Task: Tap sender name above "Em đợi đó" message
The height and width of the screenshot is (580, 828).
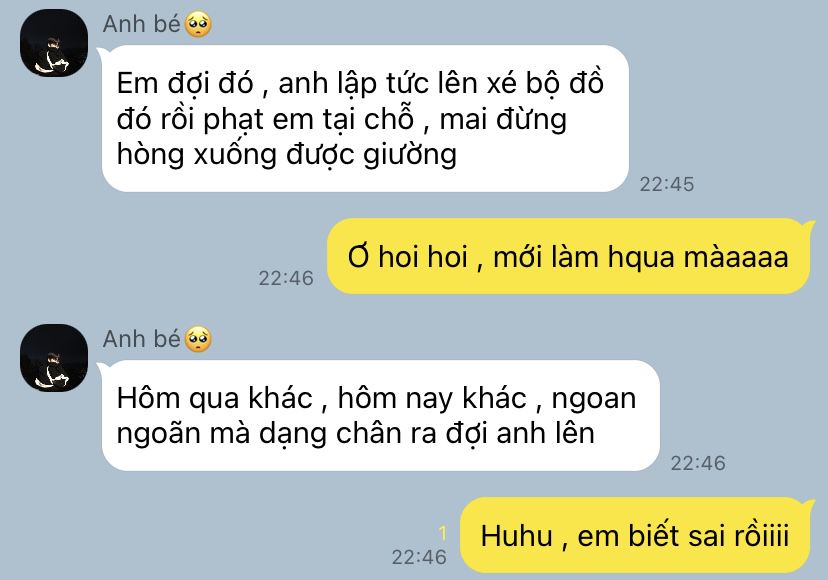Action: click(142, 24)
